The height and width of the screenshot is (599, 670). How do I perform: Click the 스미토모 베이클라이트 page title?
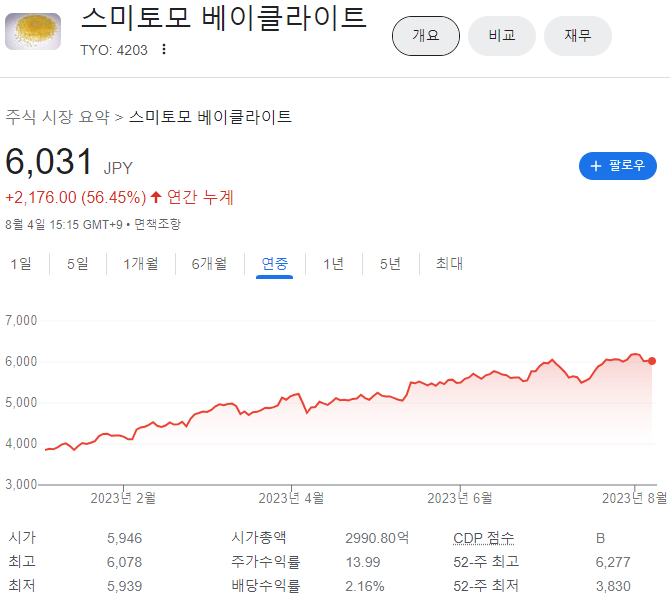click(x=224, y=19)
